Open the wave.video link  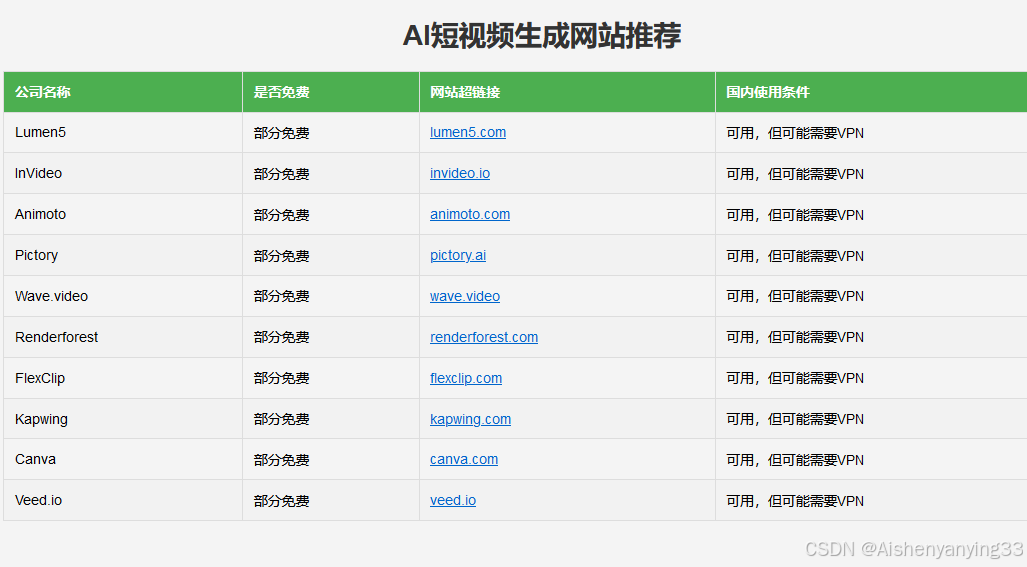465,296
